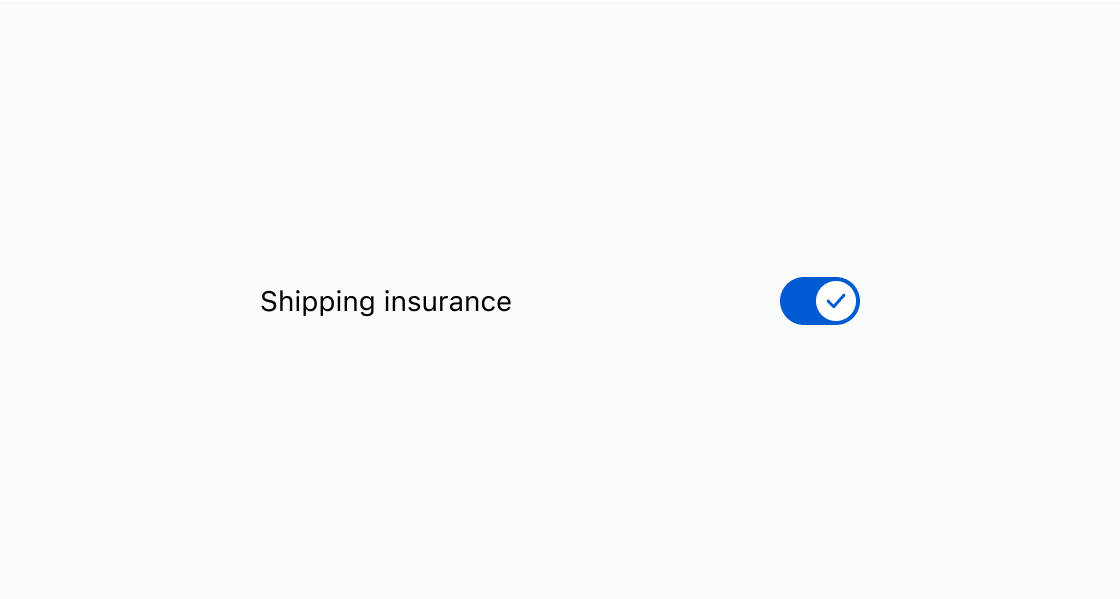Switch off shipping insurance coverage
The height and width of the screenshot is (599, 1120).
pos(819,301)
